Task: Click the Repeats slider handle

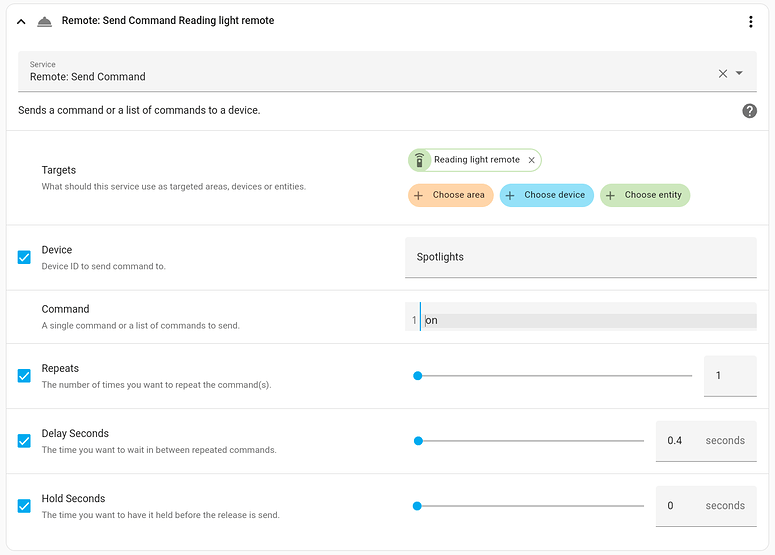Action: [x=418, y=376]
